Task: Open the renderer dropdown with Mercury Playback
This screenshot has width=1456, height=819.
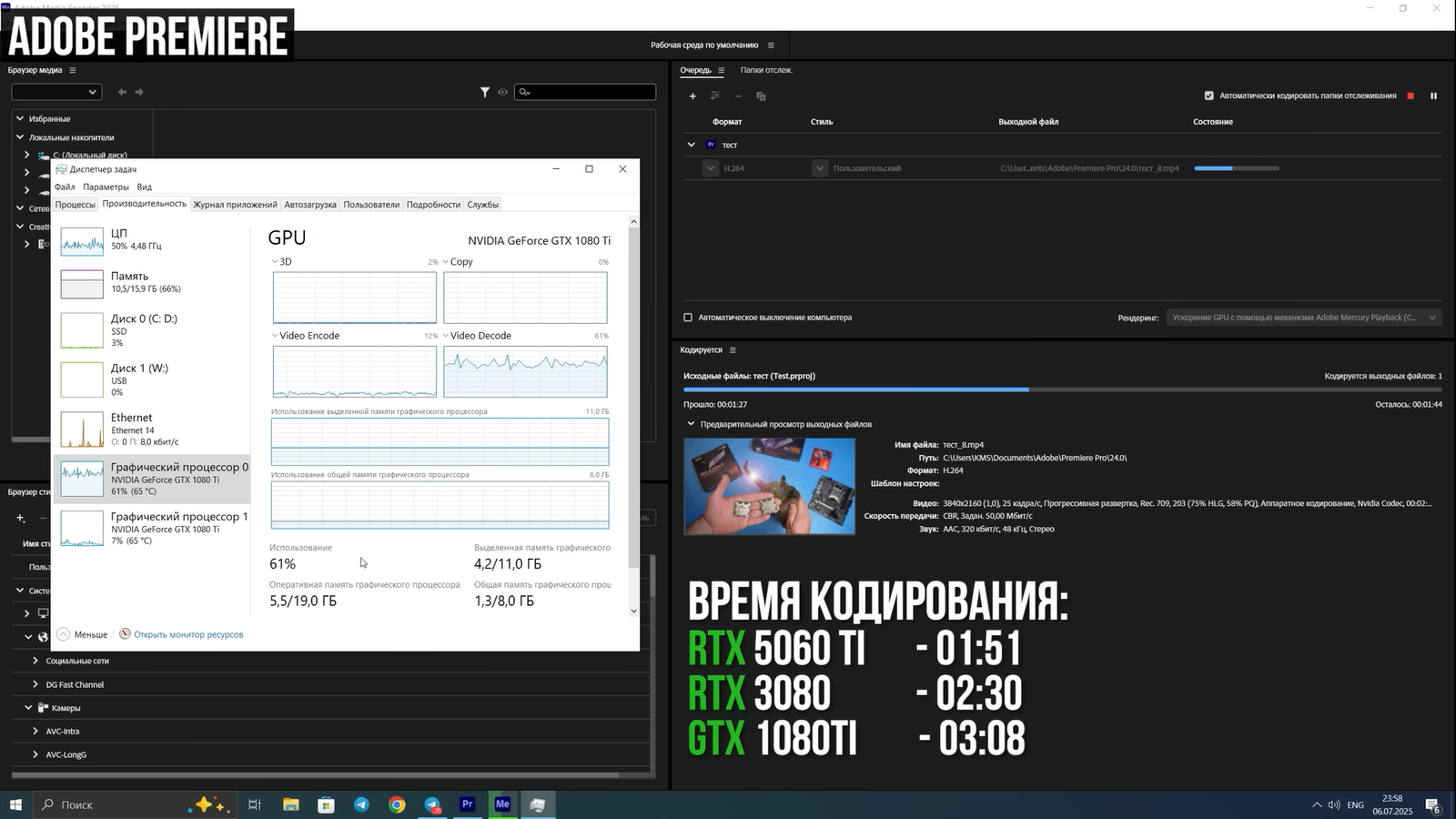Action: tap(1303, 318)
